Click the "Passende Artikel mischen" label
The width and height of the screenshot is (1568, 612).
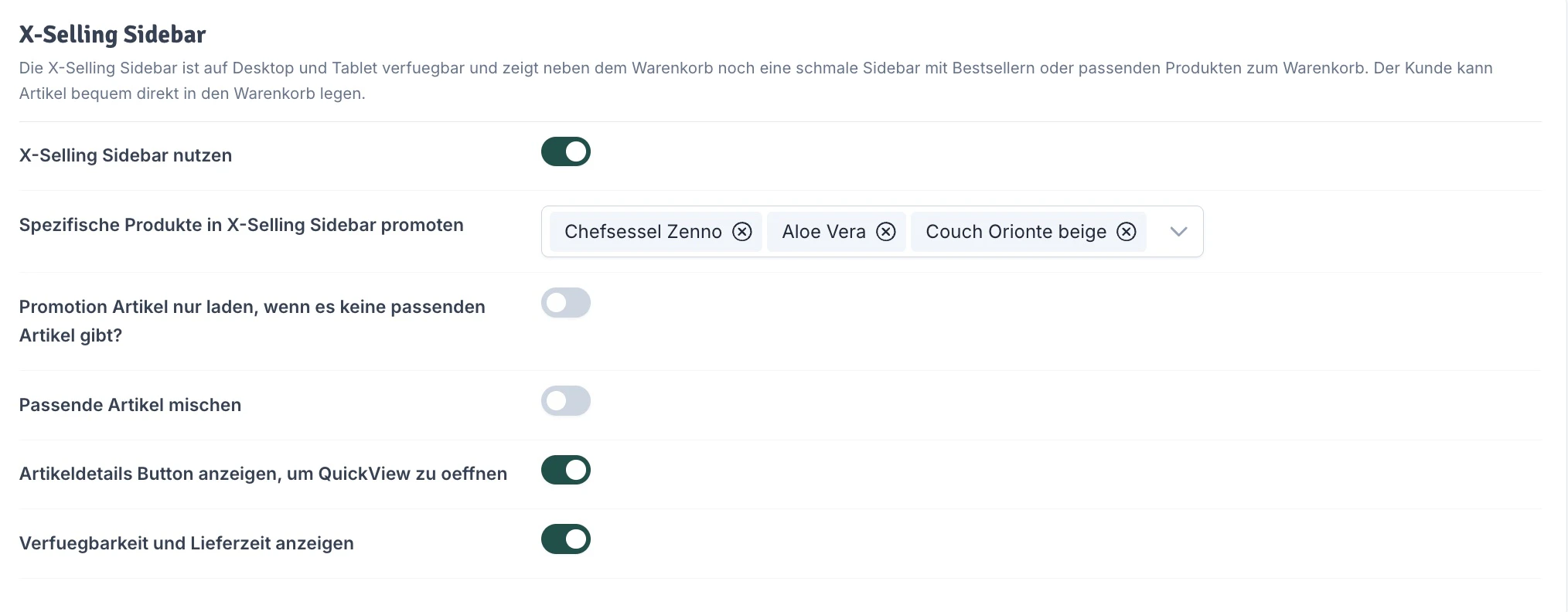(130, 404)
